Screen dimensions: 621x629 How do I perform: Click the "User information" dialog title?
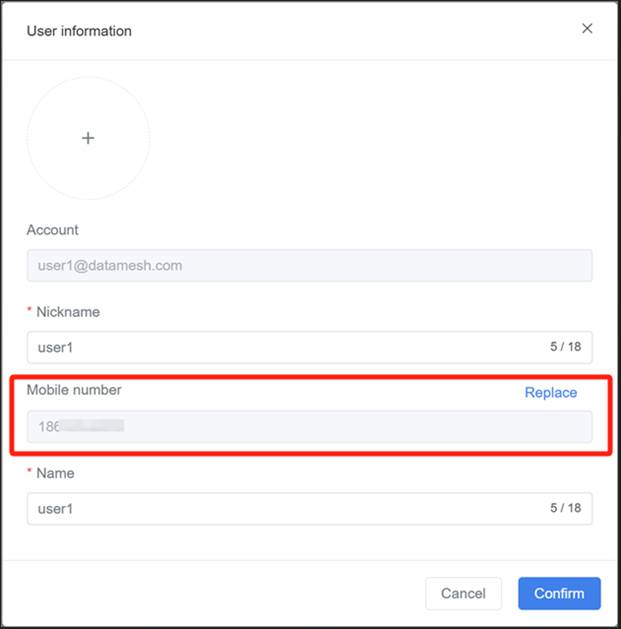(x=79, y=31)
